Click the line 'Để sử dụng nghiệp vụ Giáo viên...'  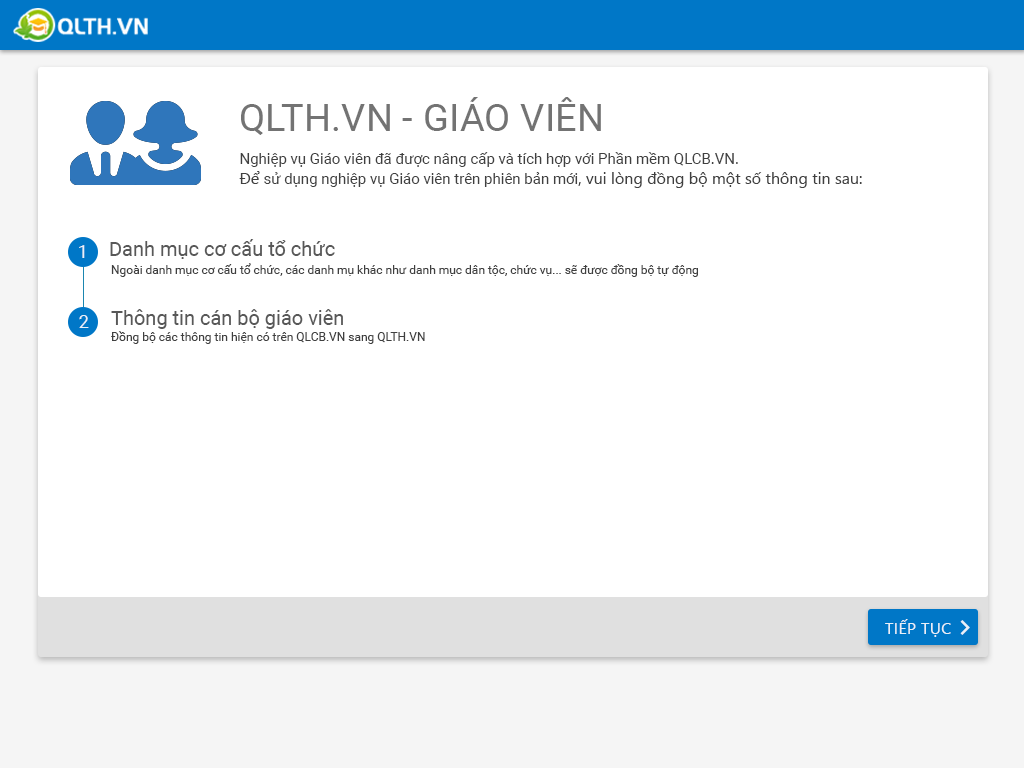tap(551, 179)
